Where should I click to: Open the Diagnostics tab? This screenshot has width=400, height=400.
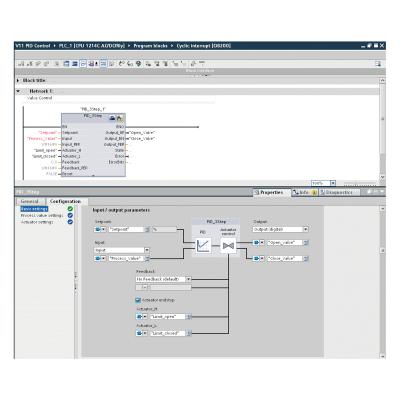pos(339,193)
